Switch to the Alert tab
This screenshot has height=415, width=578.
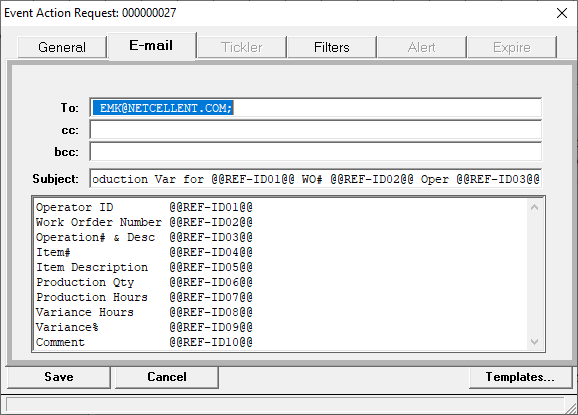coord(422,47)
